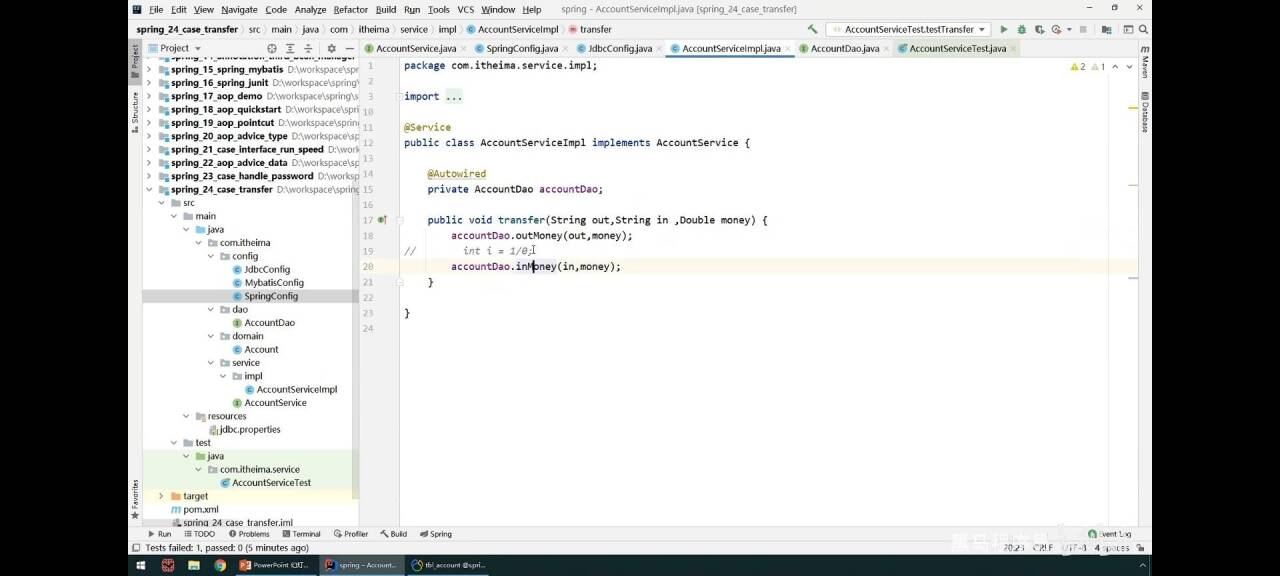Click the Collapse All icon in Project panel
This screenshot has height=576, width=1280.
point(309,48)
